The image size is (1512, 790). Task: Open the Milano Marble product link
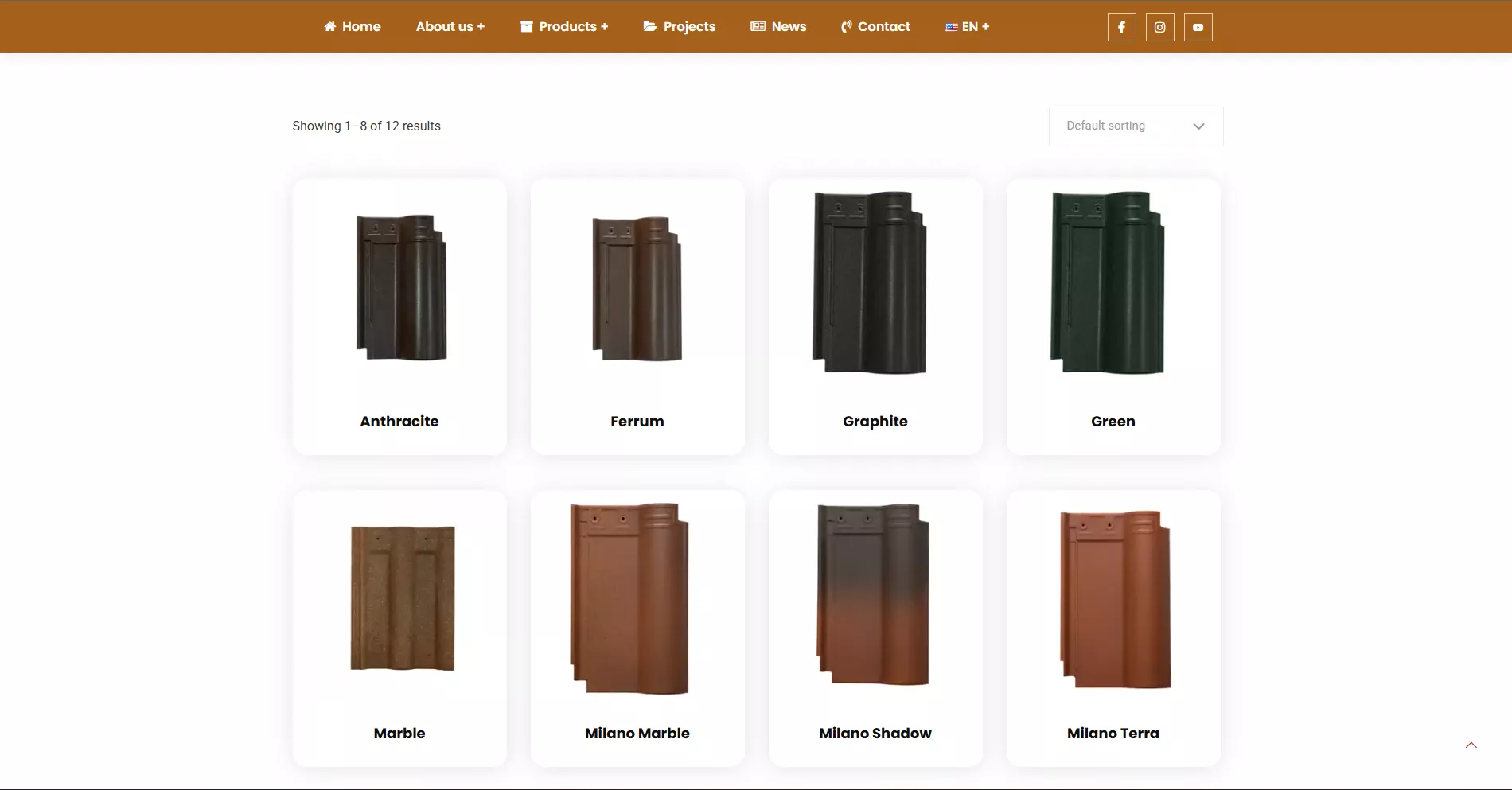[637, 733]
